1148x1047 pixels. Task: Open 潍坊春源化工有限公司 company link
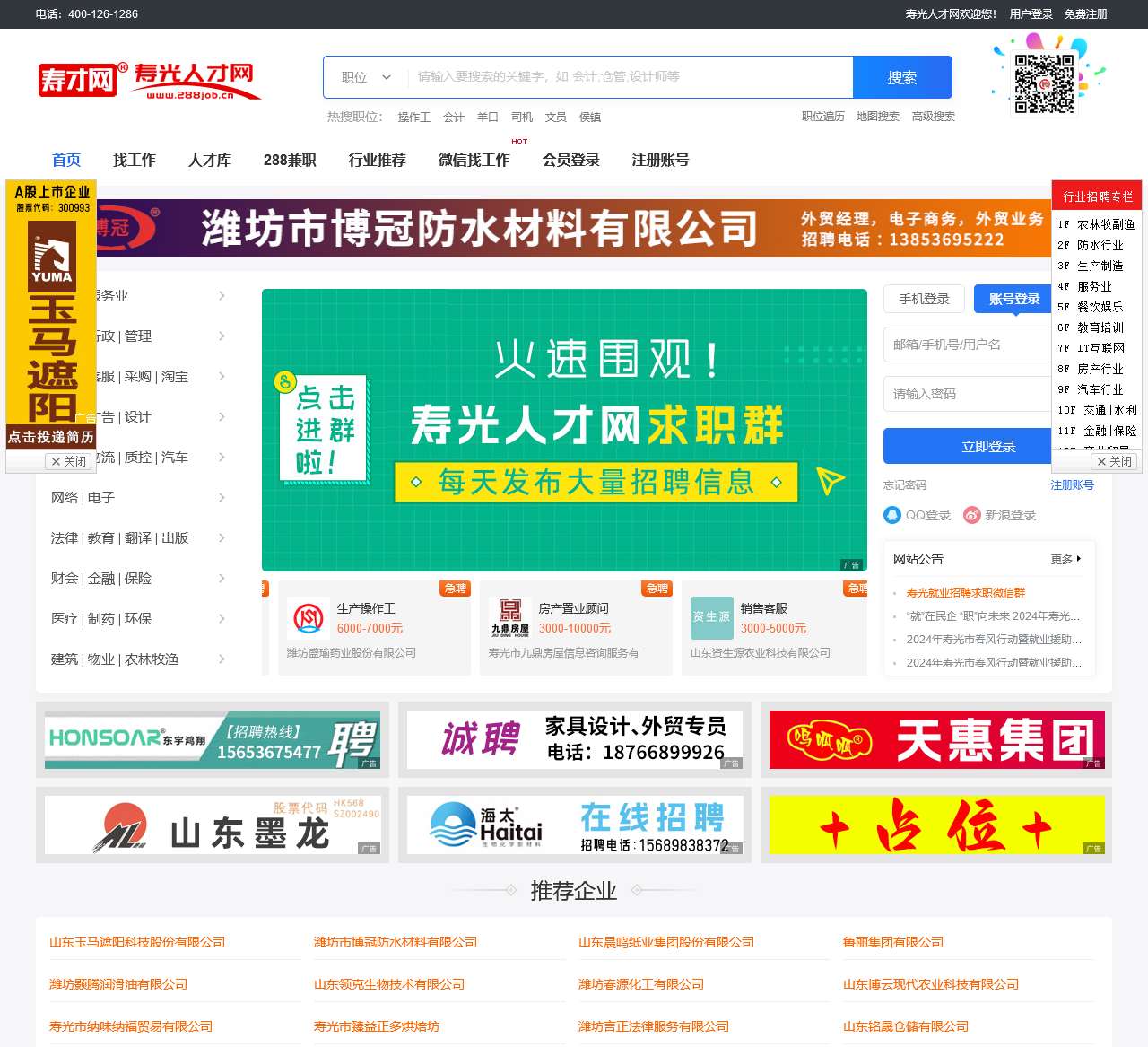(x=641, y=984)
